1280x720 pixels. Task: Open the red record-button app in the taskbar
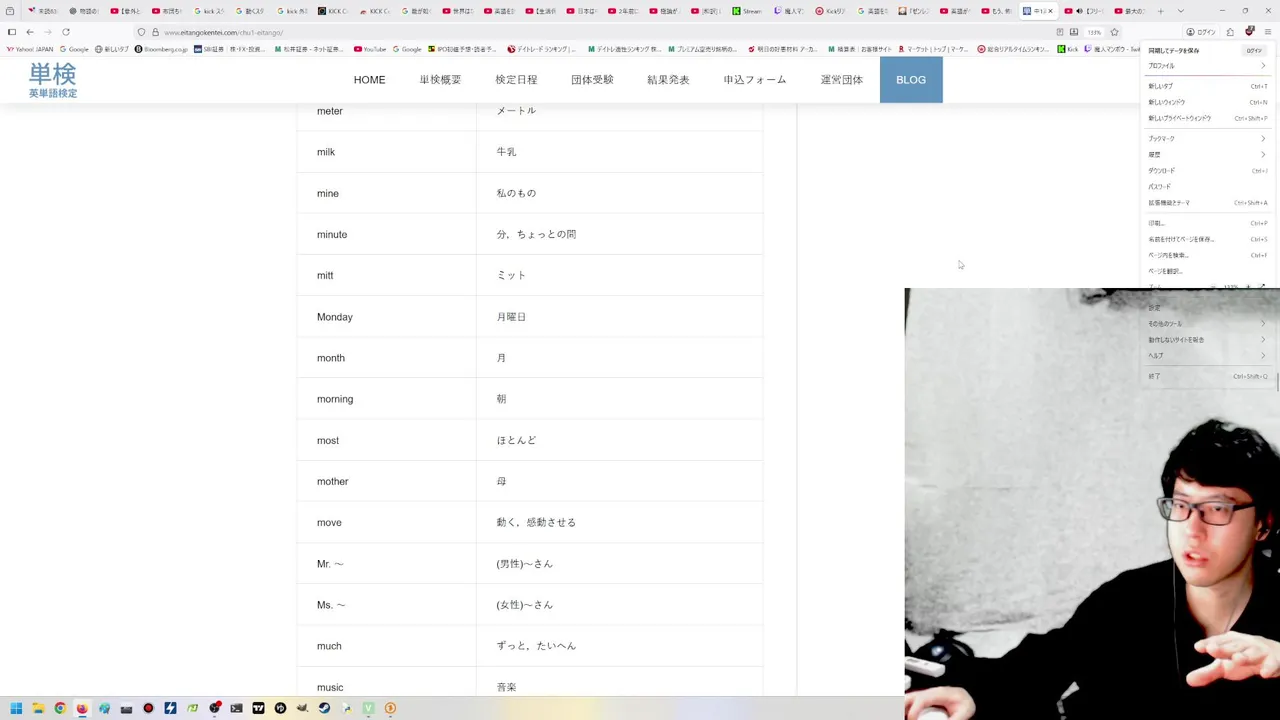(148, 708)
